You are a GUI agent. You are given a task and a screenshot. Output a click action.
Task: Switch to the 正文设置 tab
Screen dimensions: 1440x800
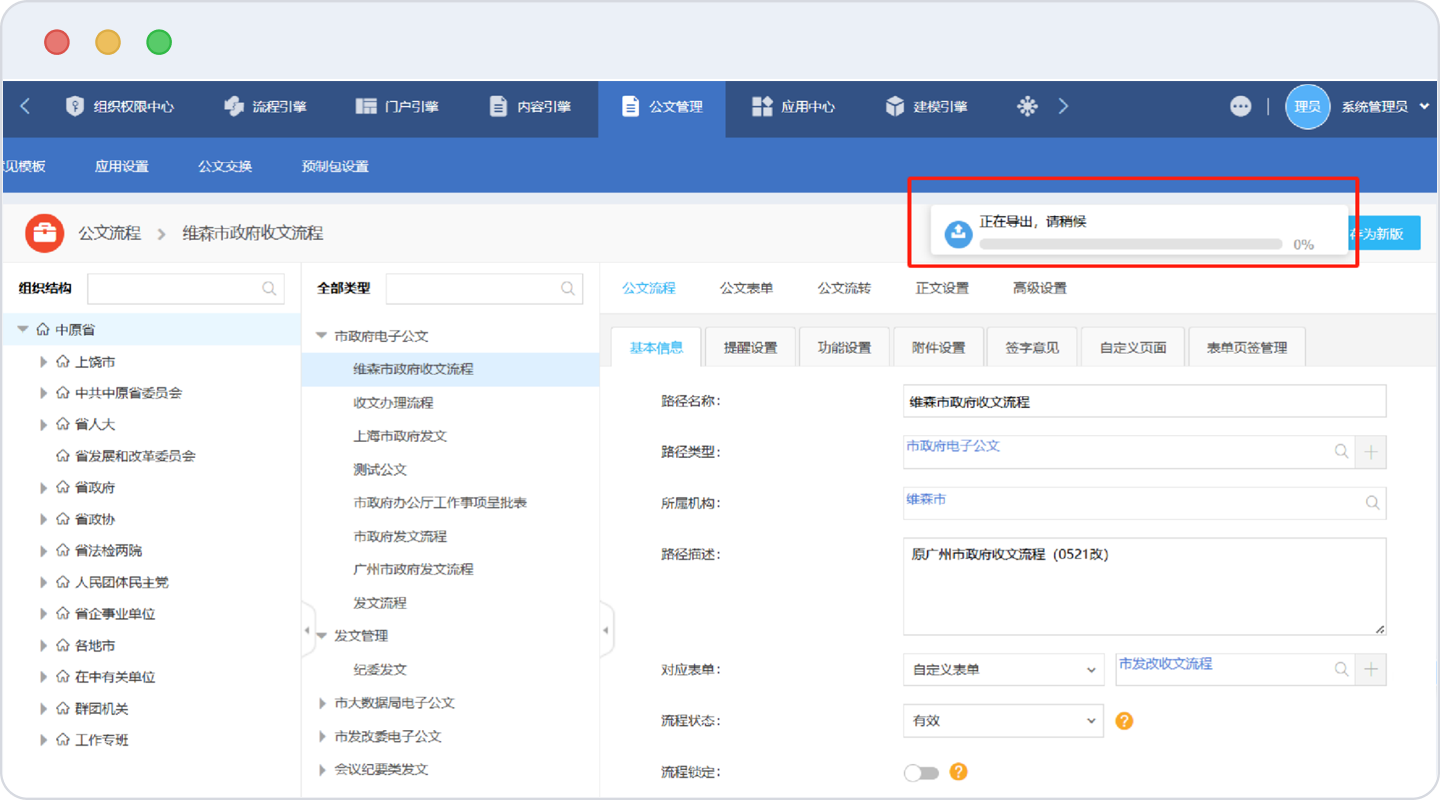[x=942, y=288]
